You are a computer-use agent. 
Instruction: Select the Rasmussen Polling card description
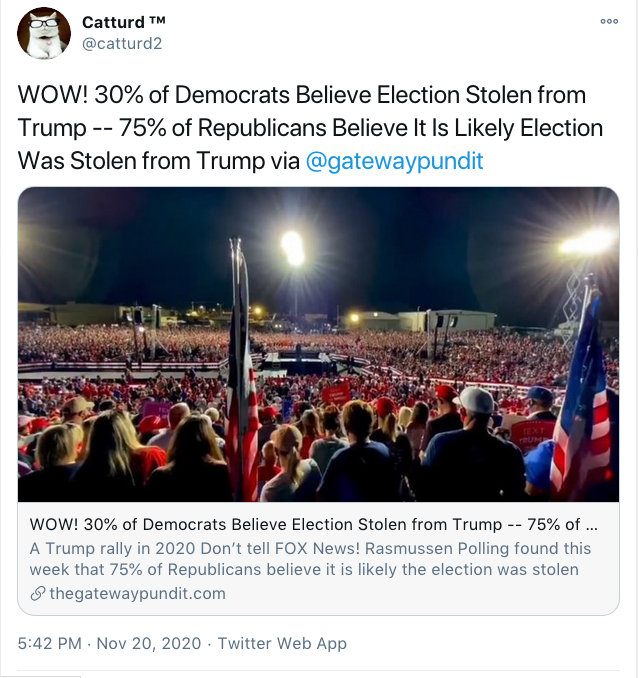click(x=310, y=559)
